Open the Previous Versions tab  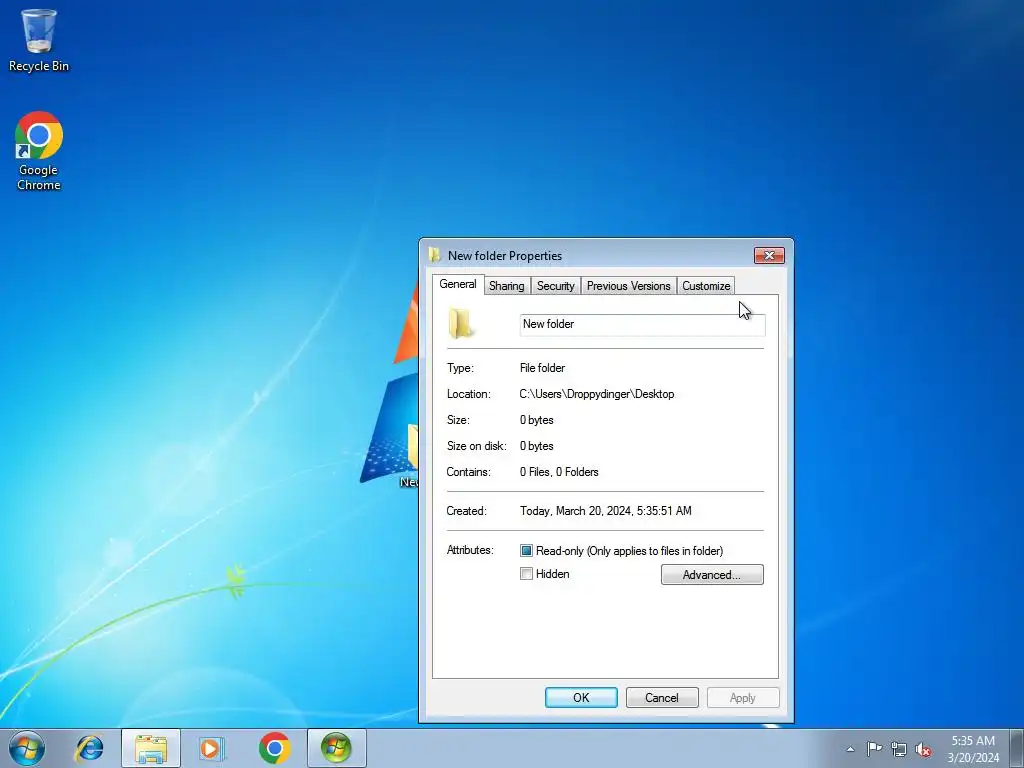point(628,286)
